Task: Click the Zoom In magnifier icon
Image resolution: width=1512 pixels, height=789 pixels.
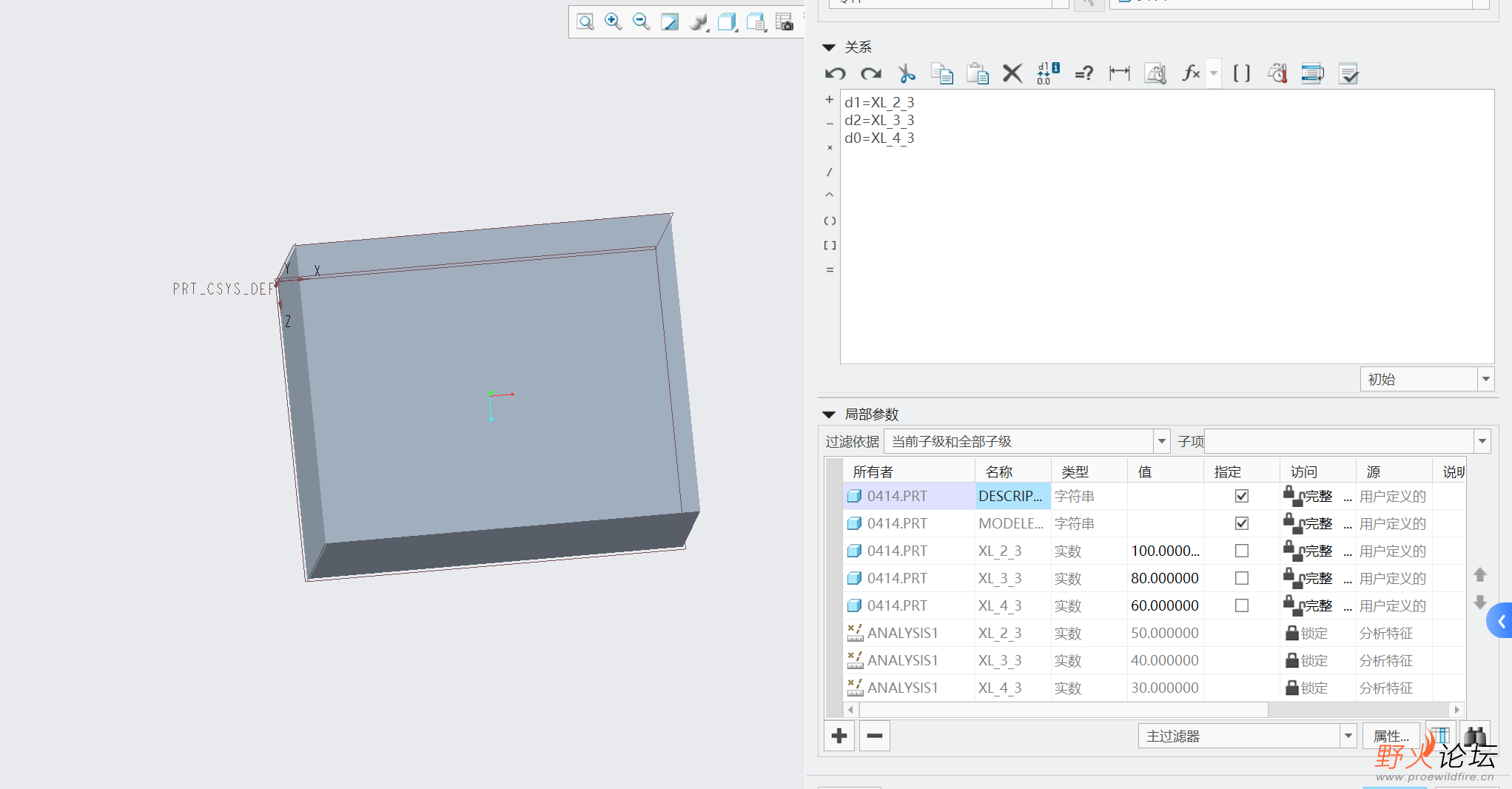Action: click(614, 22)
